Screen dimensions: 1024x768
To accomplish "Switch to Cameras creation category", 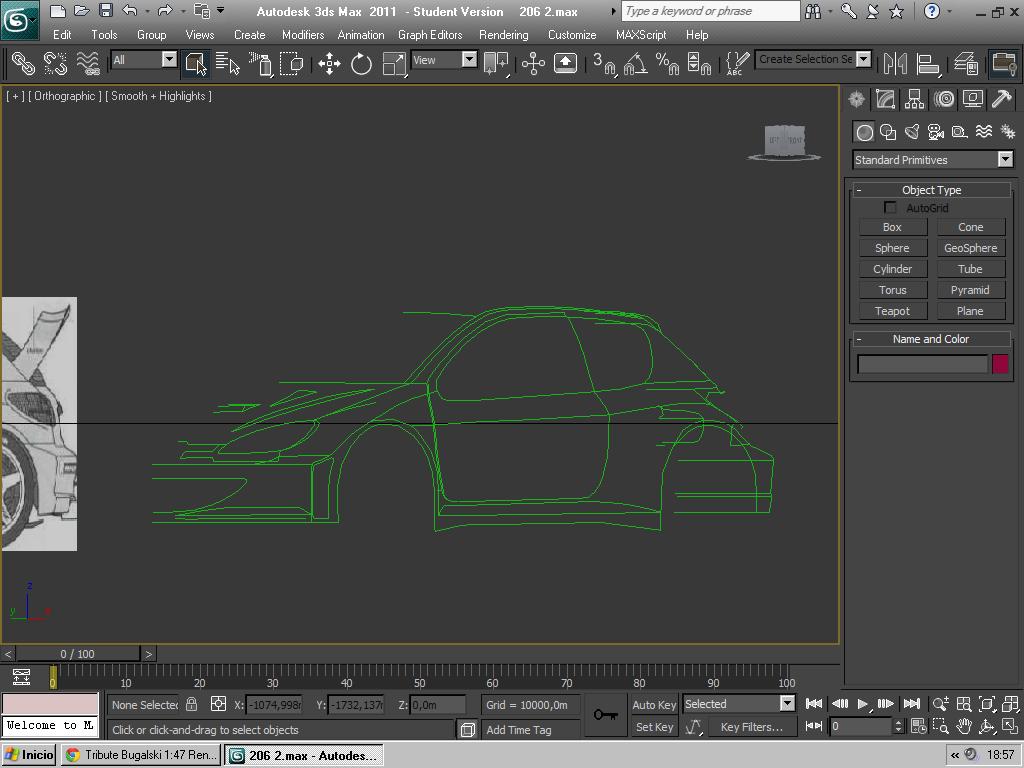I will tap(936, 132).
